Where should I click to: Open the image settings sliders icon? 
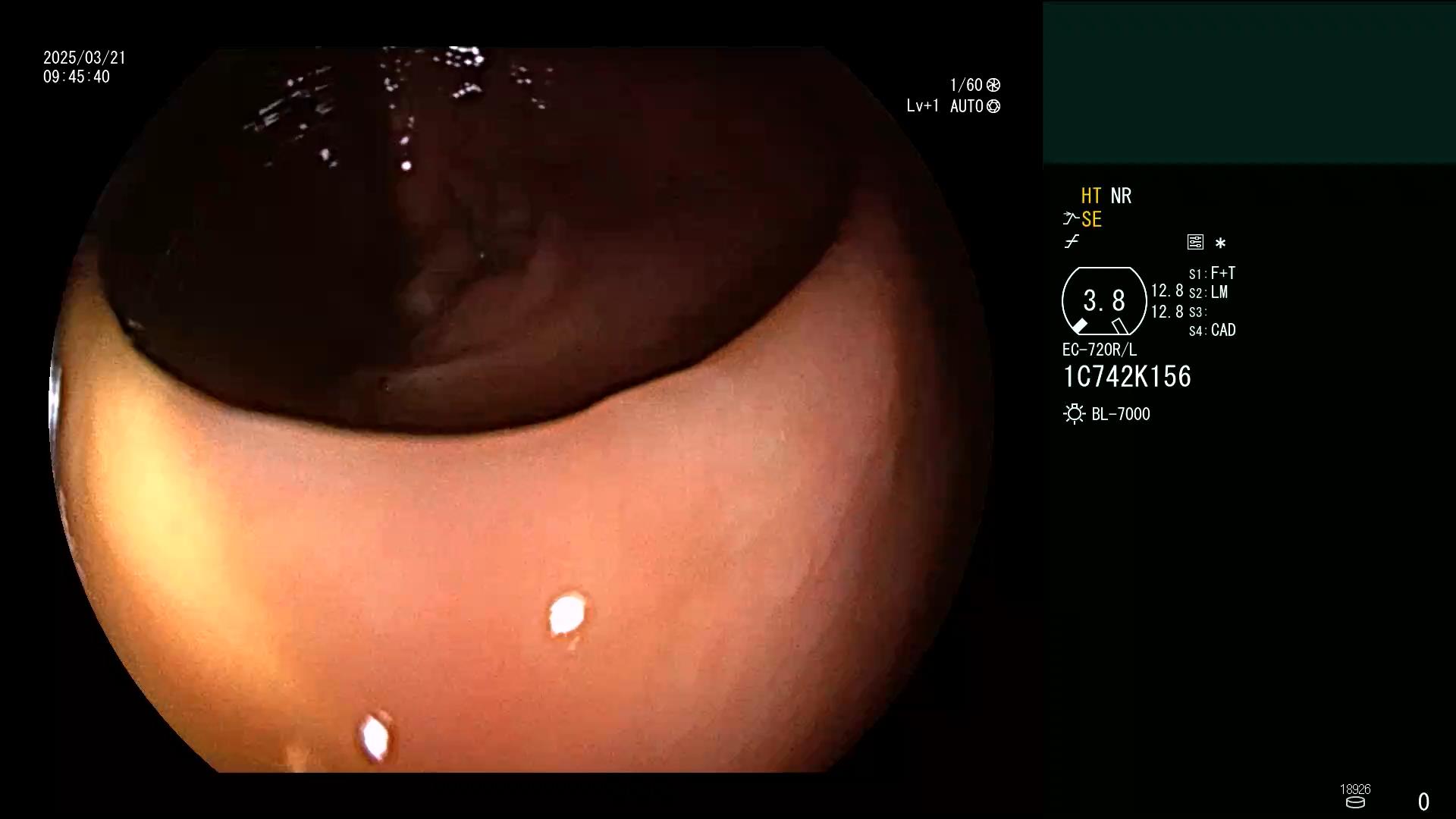point(1195,242)
